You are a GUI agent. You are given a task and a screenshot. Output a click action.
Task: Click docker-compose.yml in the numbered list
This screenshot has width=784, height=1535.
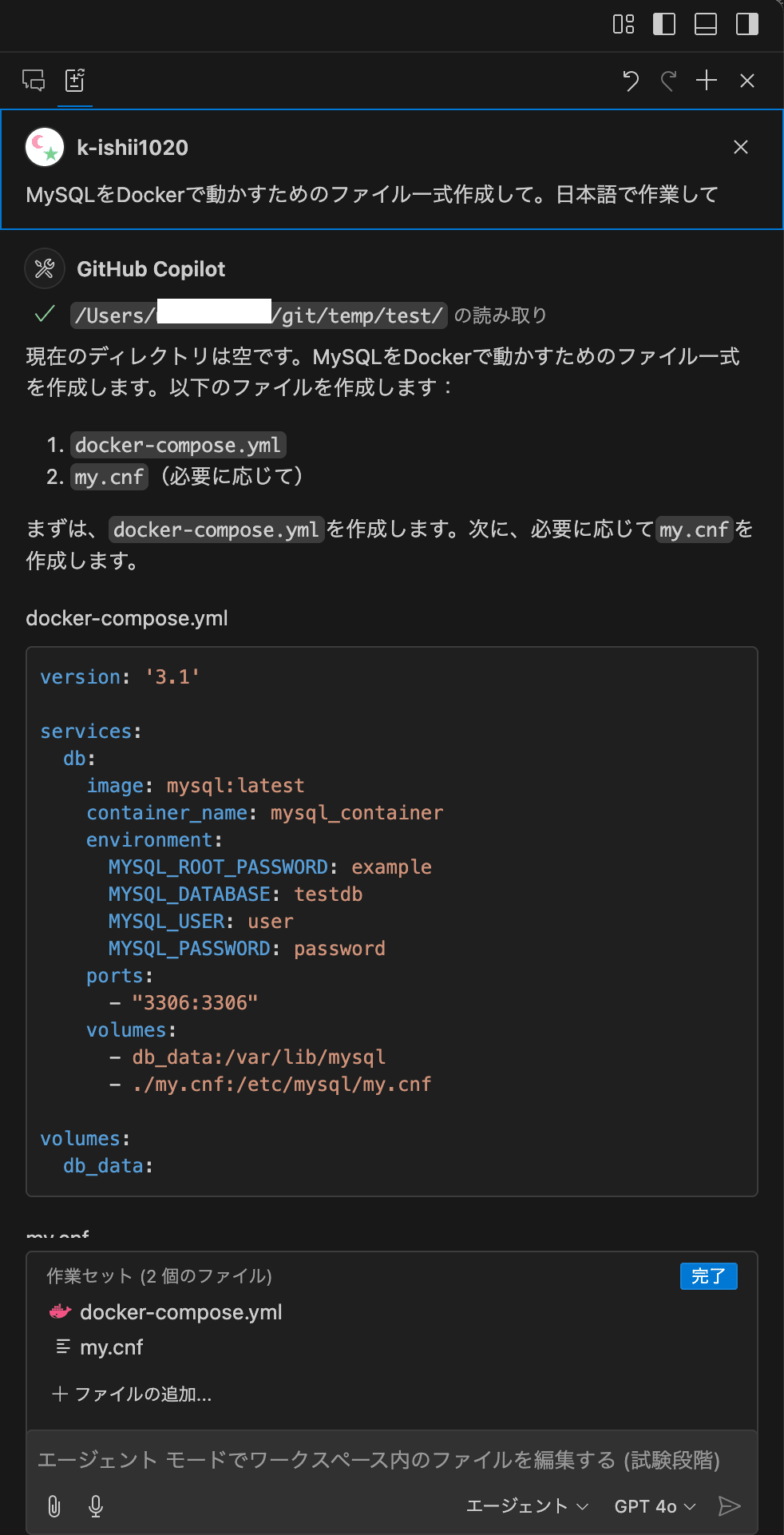(179, 445)
